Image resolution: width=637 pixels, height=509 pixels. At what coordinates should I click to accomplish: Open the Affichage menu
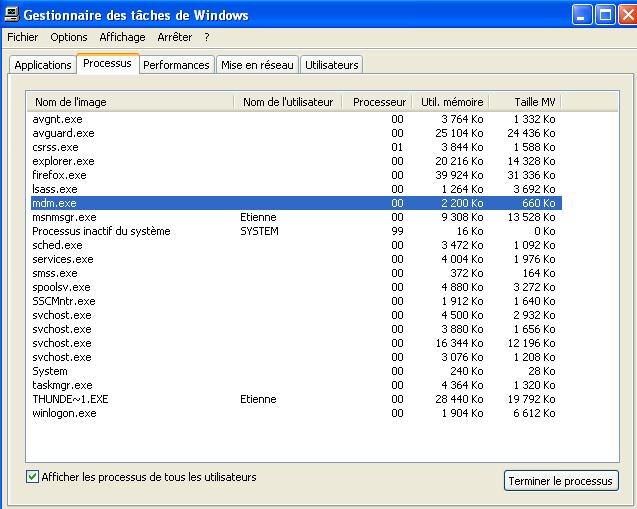pos(122,37)
